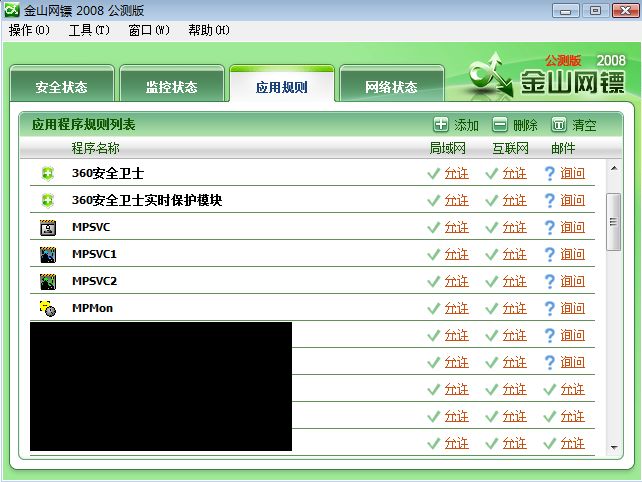Click the 互联网 column header
This screenshot has height=482, width=642.
pyautogui.click(x=511, y=148)
